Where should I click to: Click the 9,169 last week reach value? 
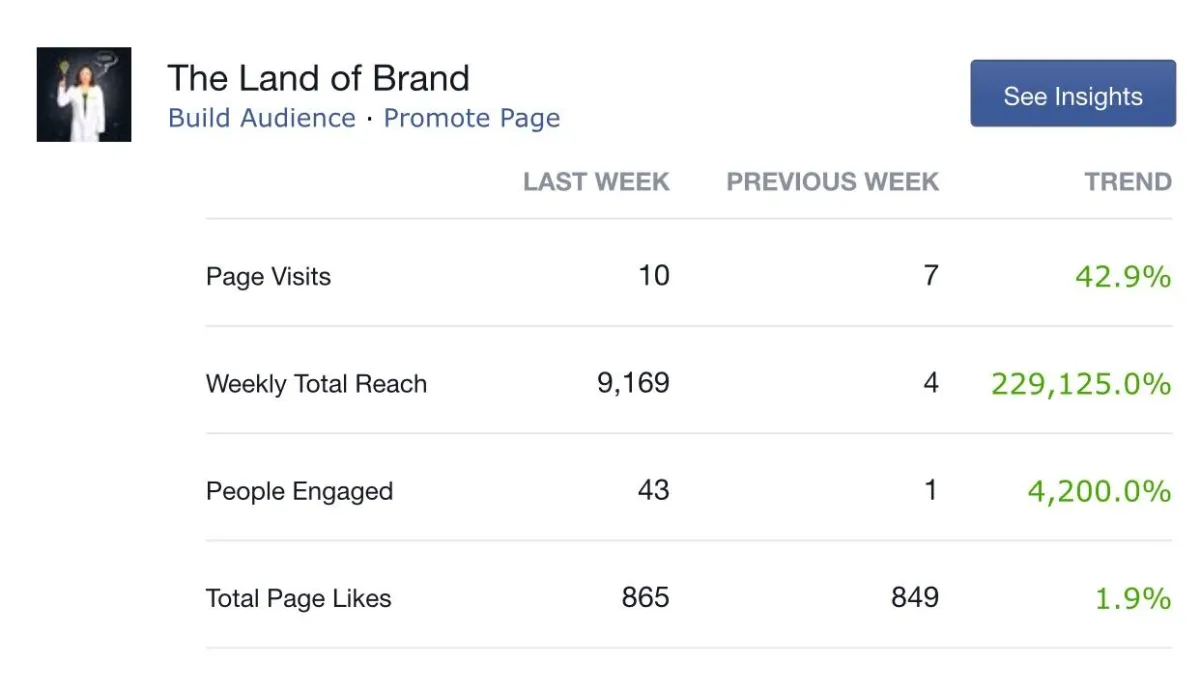tap(633, 383)
